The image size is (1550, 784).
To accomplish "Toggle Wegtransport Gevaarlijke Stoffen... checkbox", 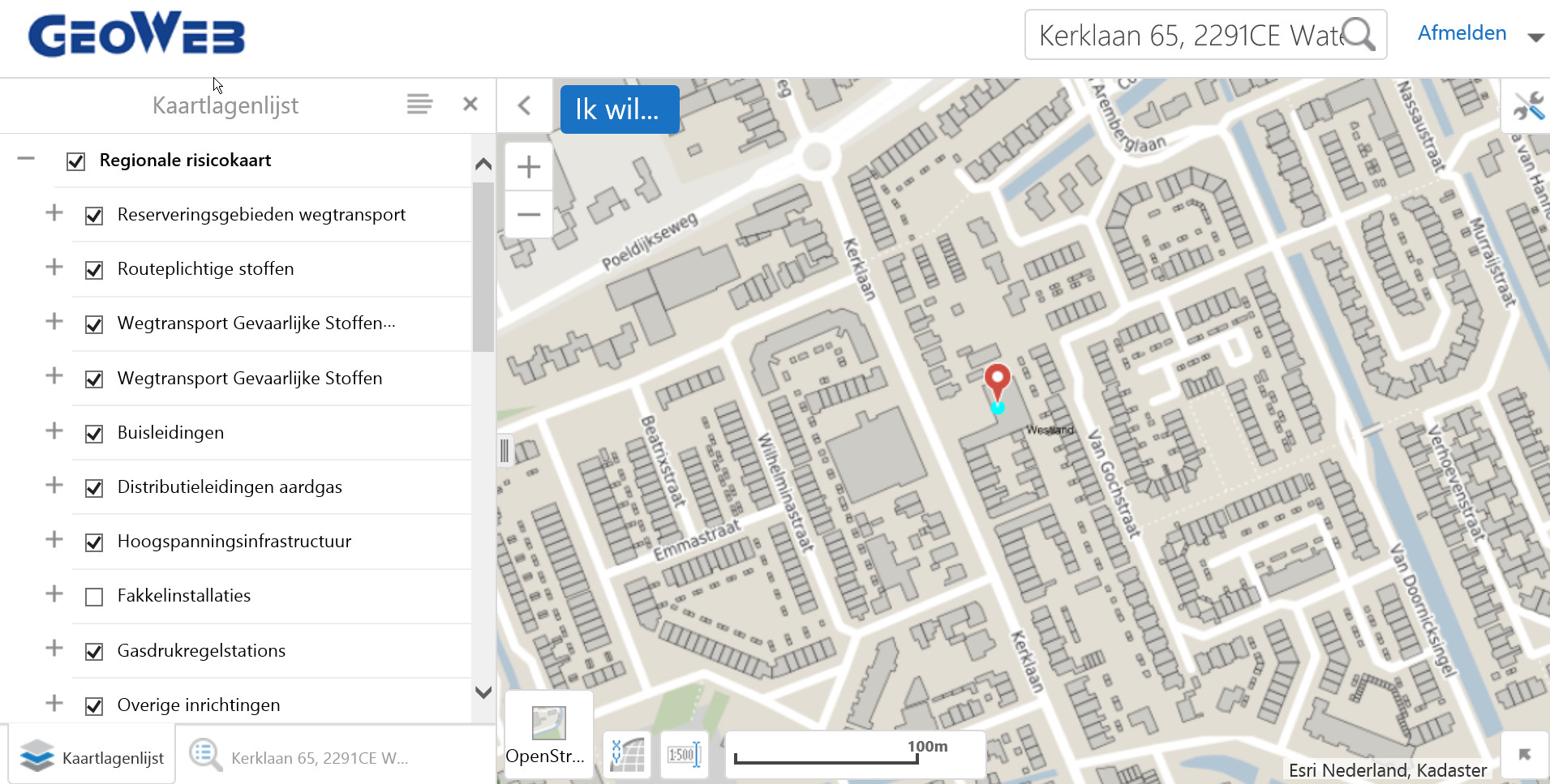I will [94, 324].
